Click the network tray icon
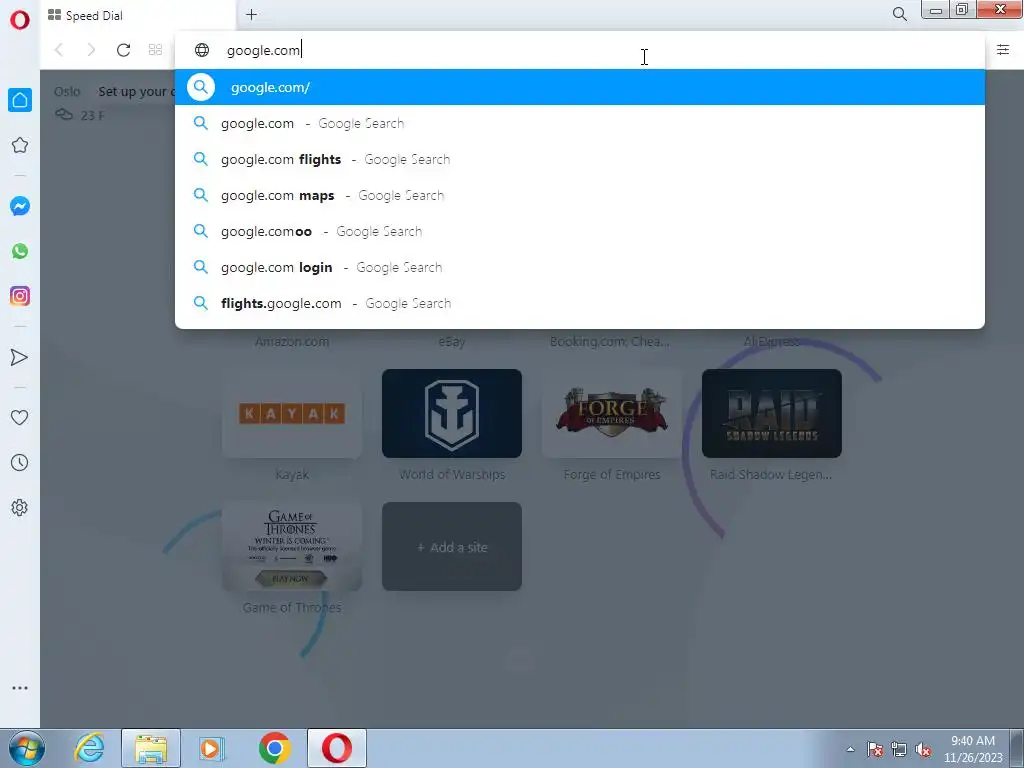 click(x=899, y=749)
